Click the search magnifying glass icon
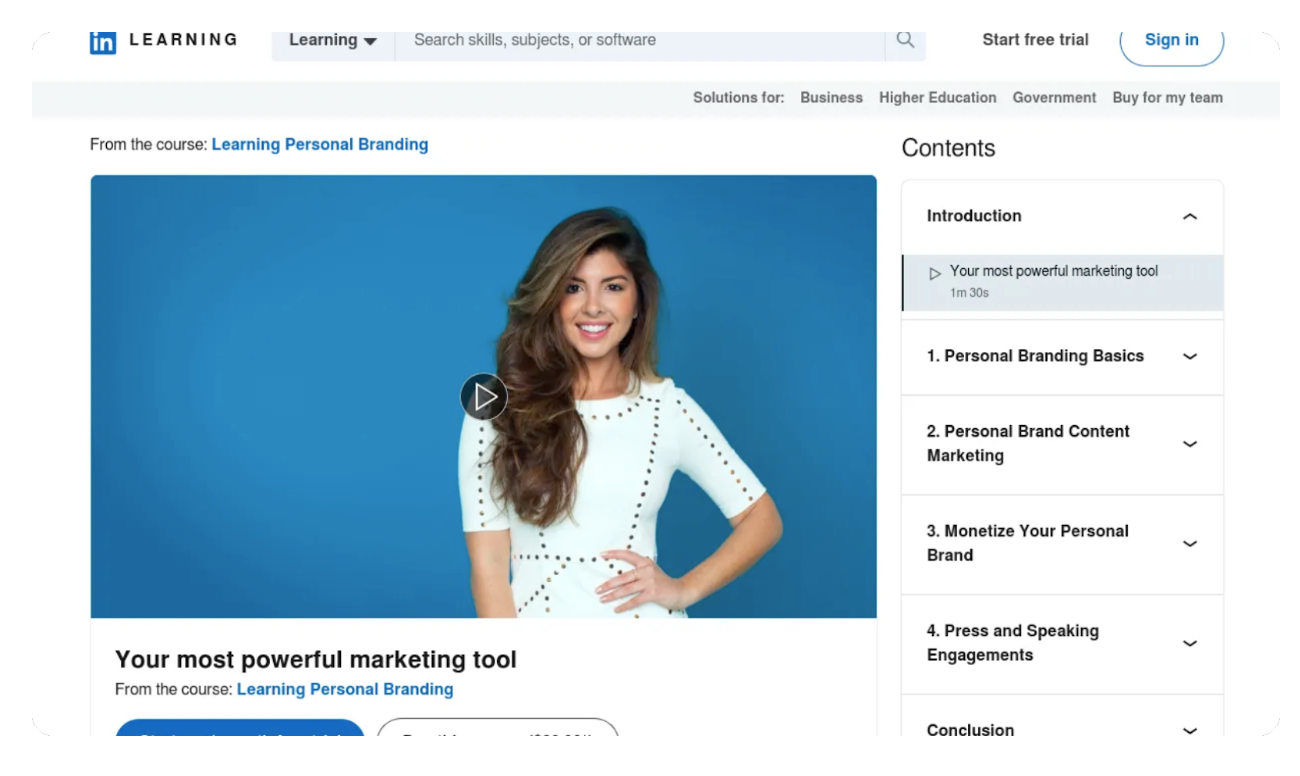The width and height of the screenshot is (1300, 776). pos(906,40)
